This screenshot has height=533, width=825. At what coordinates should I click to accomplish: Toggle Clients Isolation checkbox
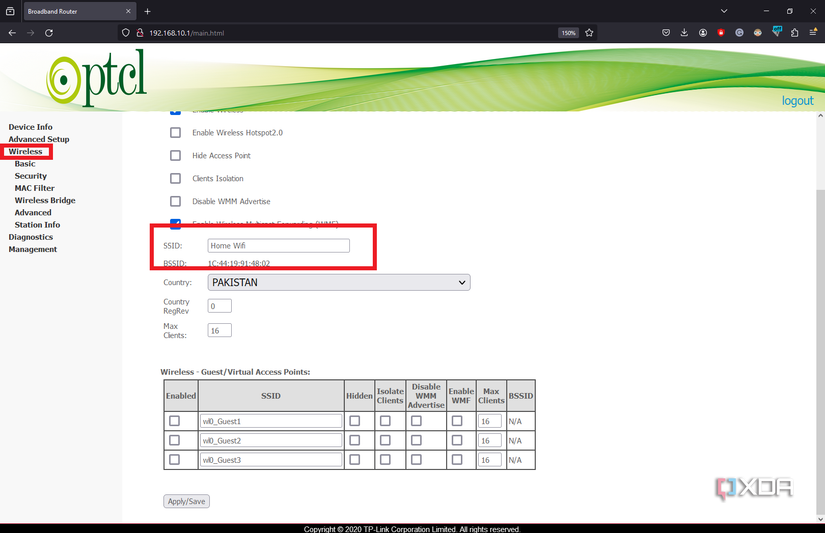(175, 178)
